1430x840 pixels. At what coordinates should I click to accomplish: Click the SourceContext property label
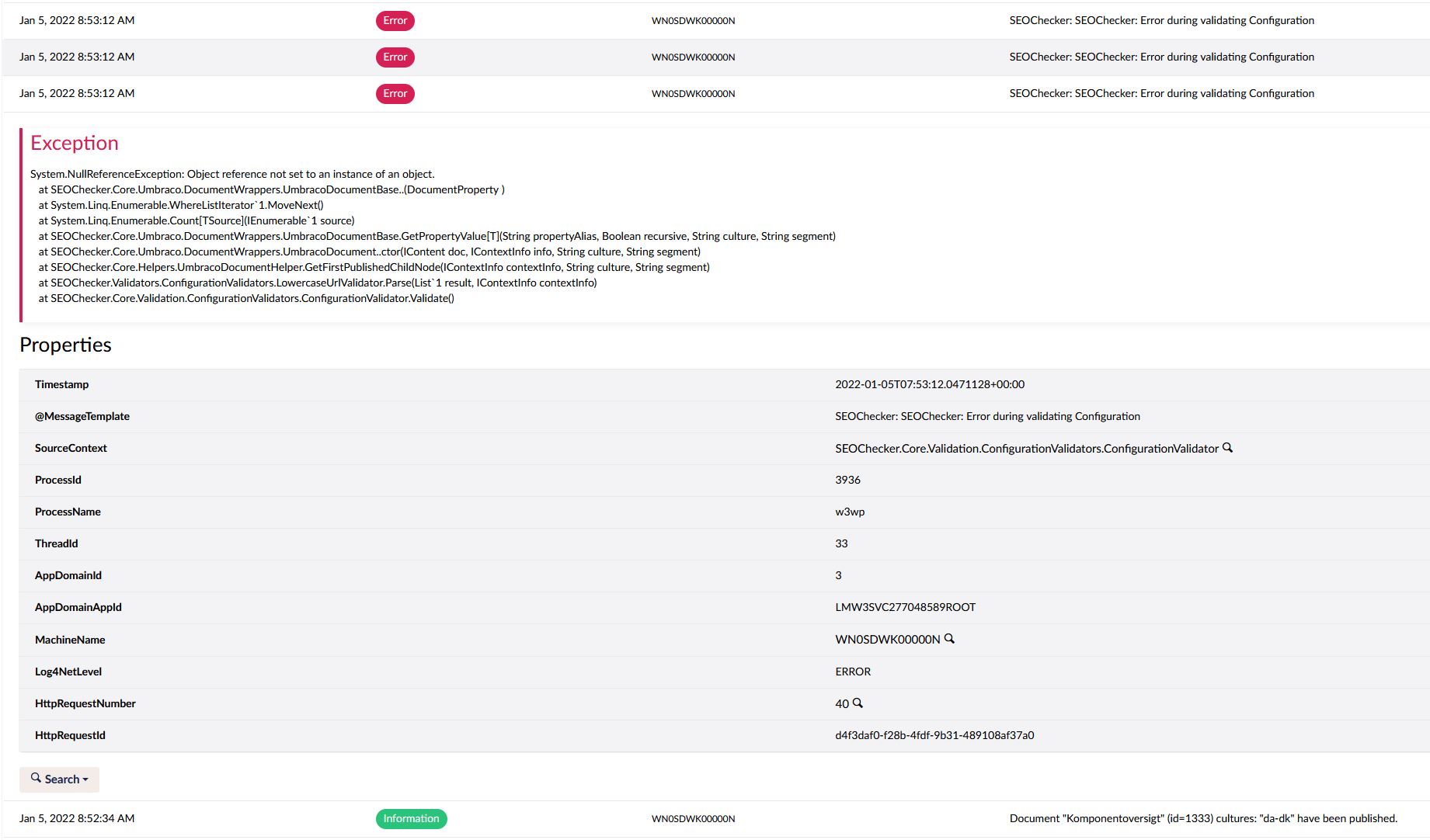click(x=71, y=448)
